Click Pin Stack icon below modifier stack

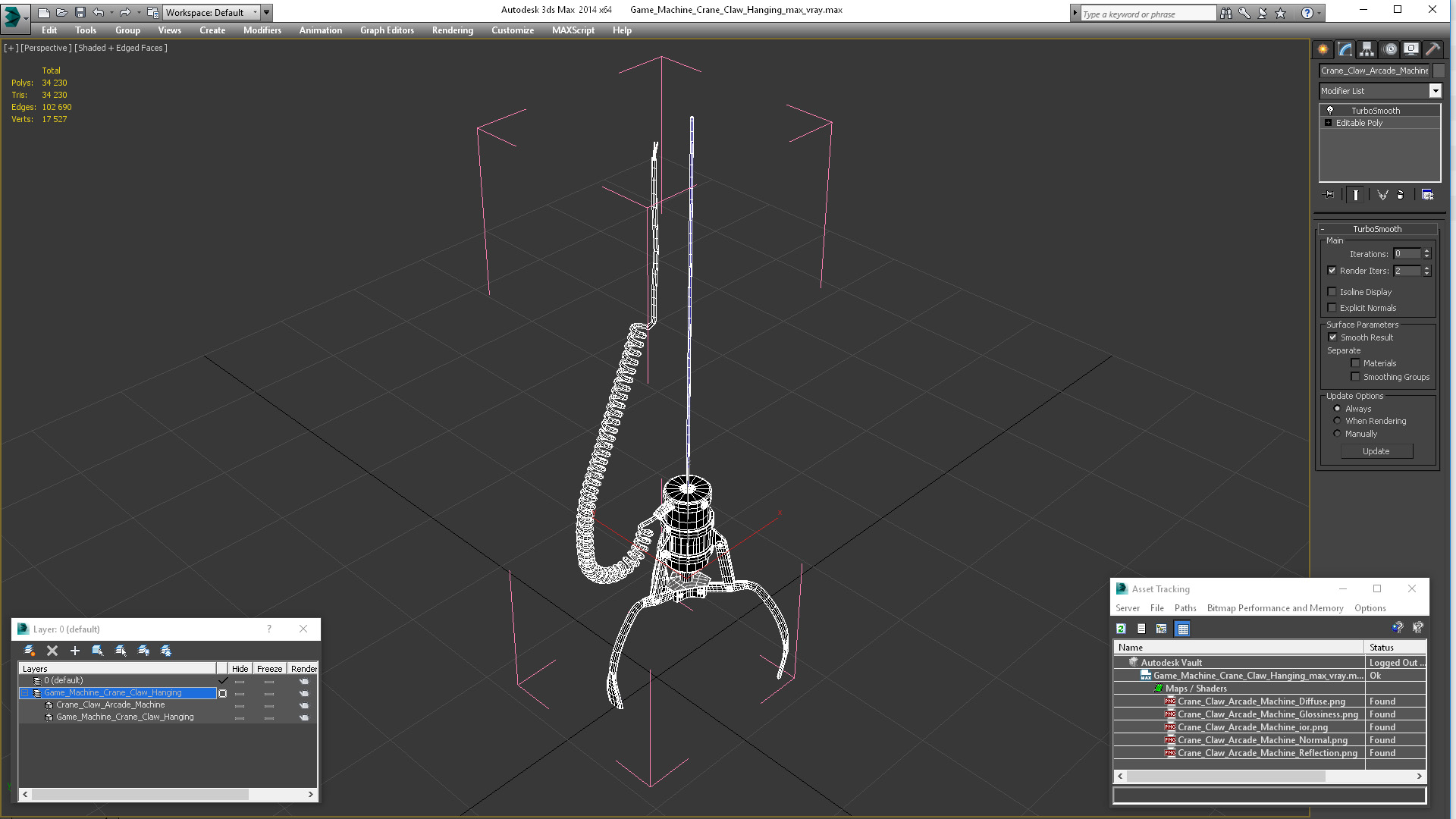click(1329, 195)
